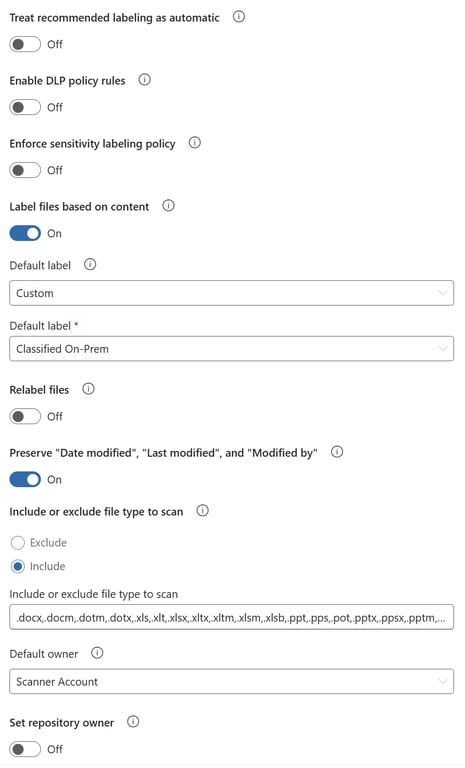Select the Include radio button
The image size is (465, 768).
point(18,567)
